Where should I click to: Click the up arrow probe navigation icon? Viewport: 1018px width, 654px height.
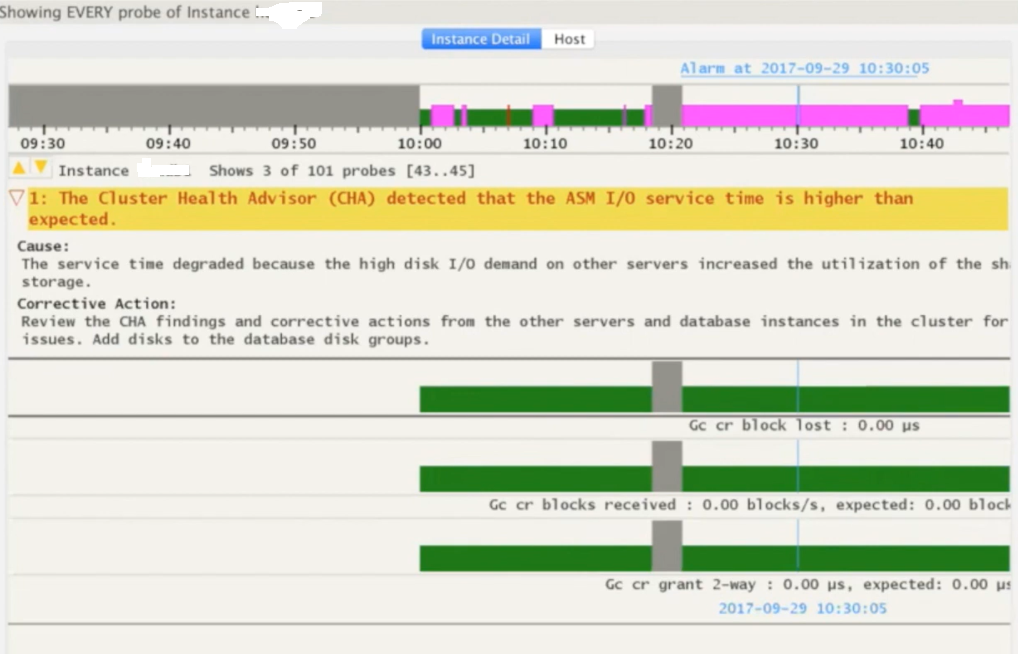19,168
